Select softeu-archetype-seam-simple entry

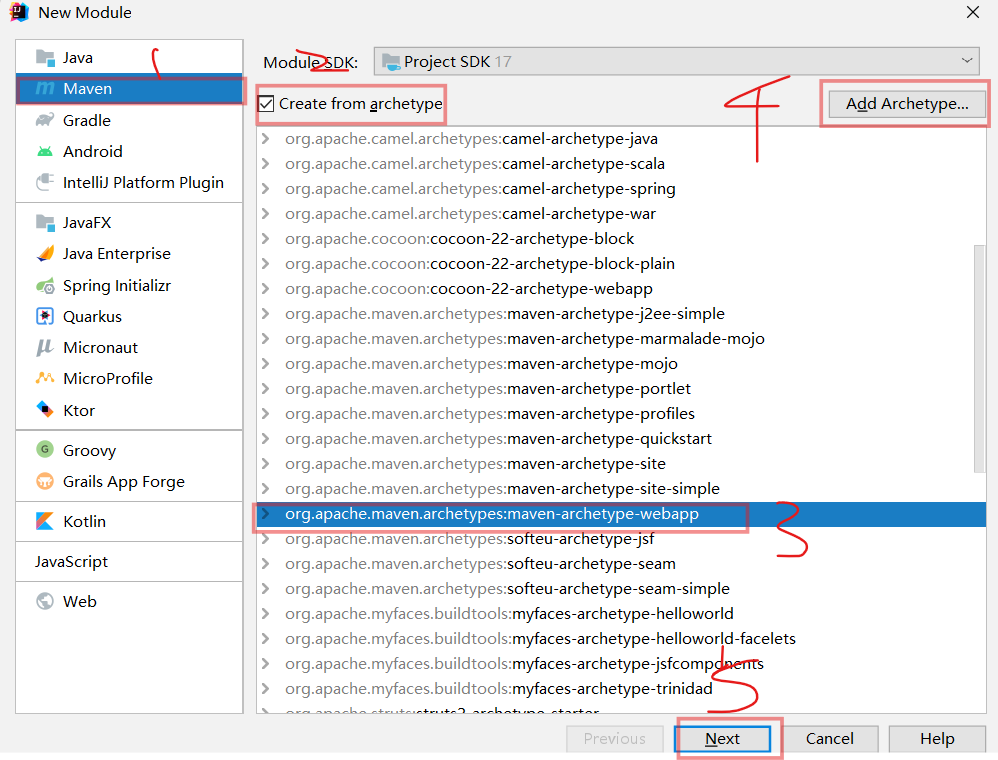pyautogui.click(x=507, y=589)
